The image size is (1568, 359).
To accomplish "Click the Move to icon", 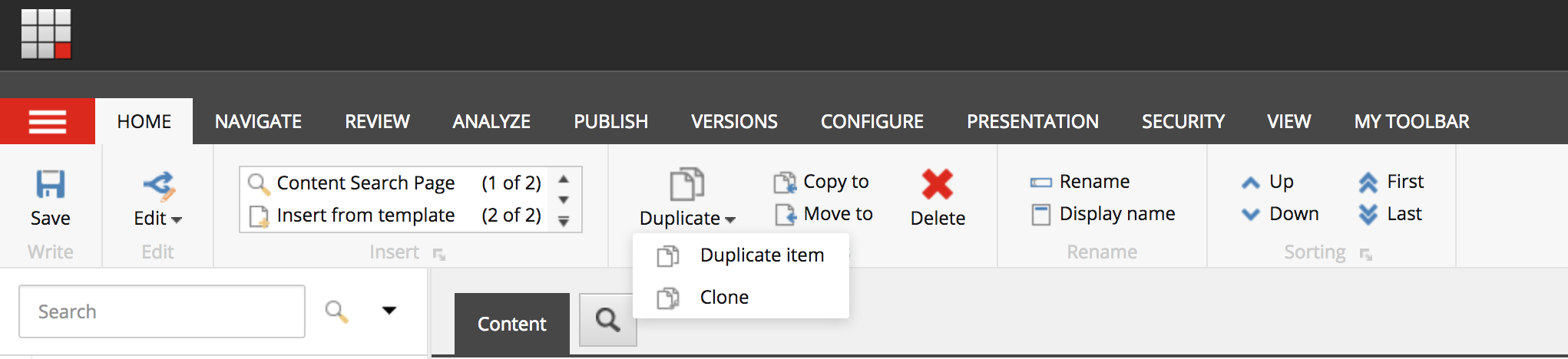I will pyautogui.click(x=785, y=215).
